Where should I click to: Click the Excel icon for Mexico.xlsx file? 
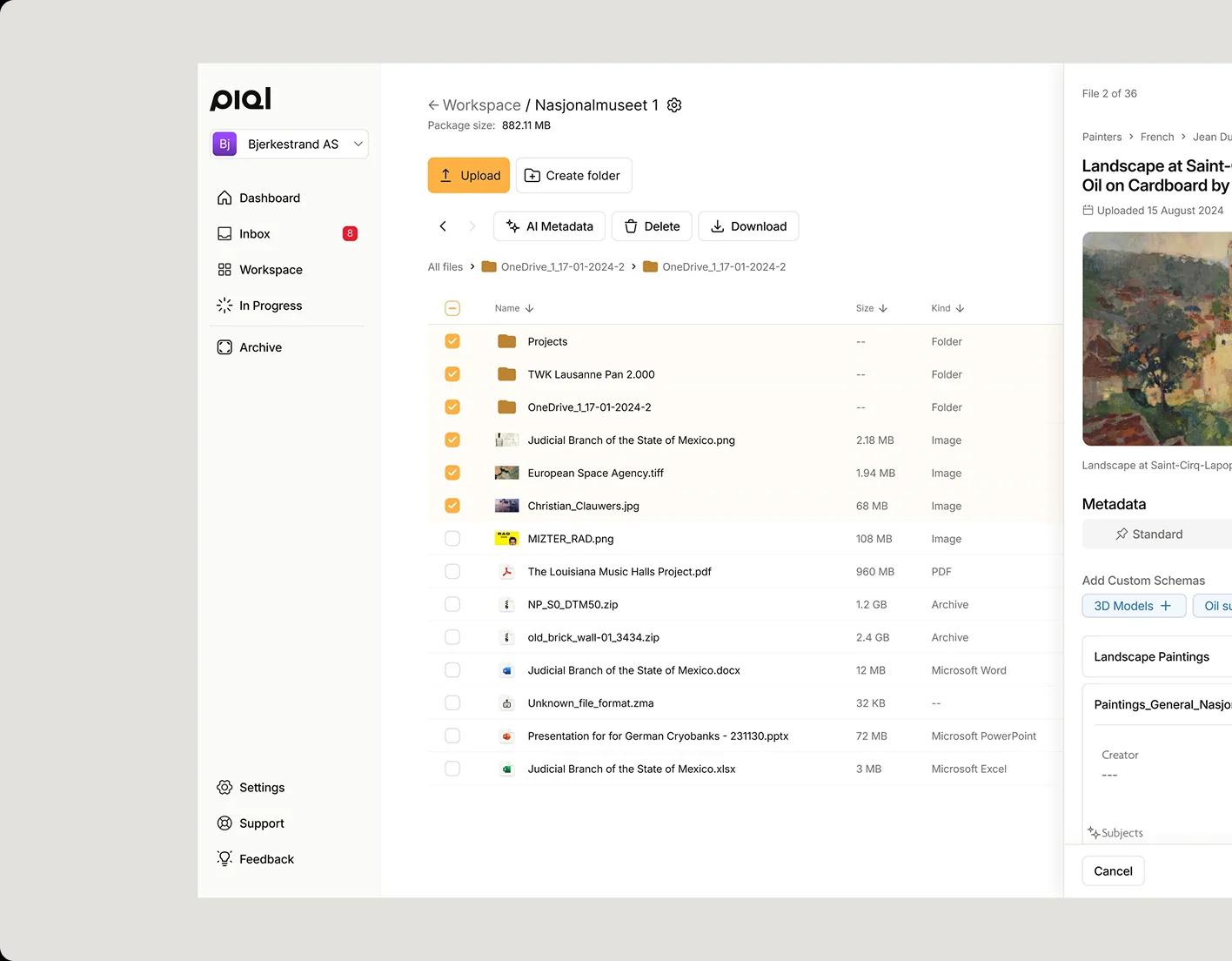coord(506,769)
